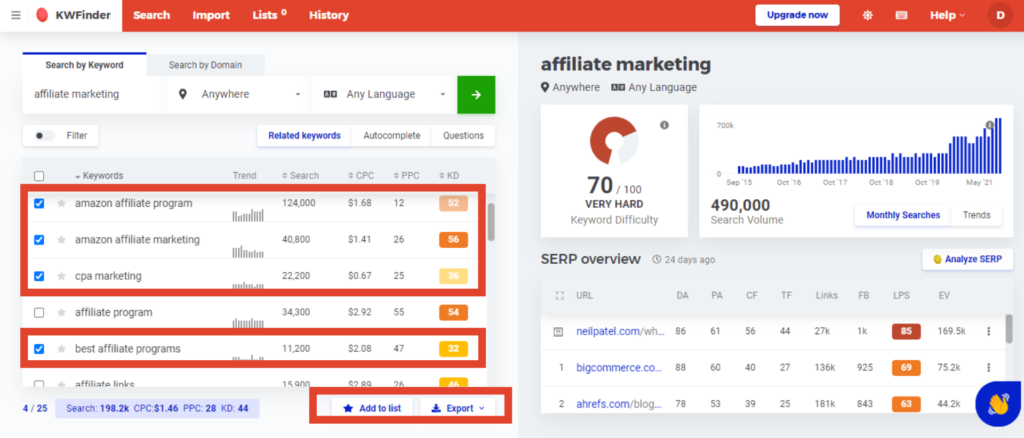Image resolution: width=1024 pixels, height=438 pixels.
Task: Click trend chart for amazon affiliate marketing
Action: click(248, 251)
